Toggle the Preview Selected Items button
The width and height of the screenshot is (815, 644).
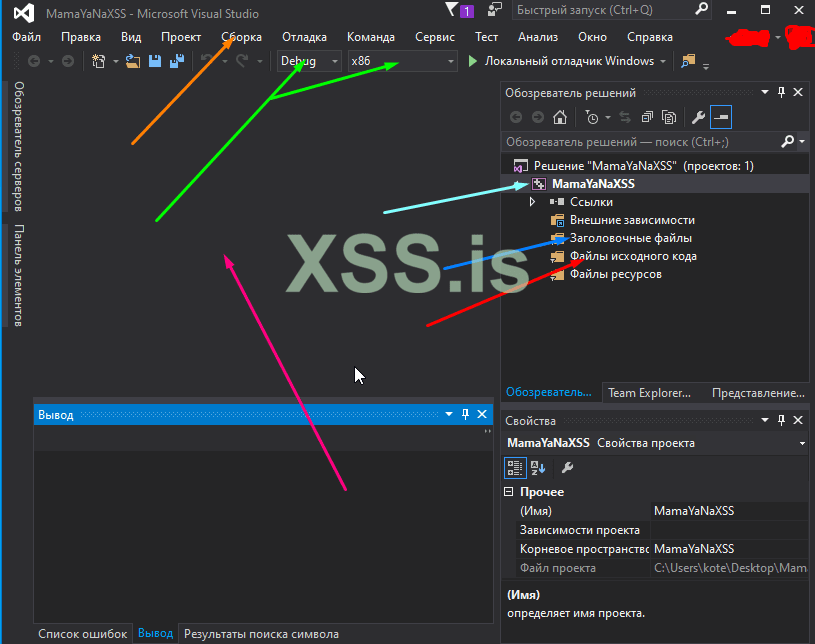point(721,117)
